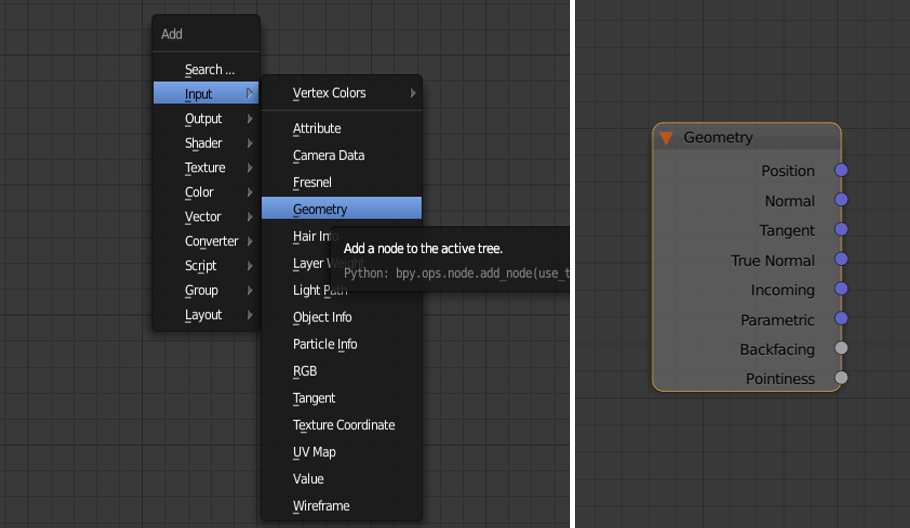The image size is (910, 528).
Task: Click the Backfacing gray socket
Action: tap(841, 349)
